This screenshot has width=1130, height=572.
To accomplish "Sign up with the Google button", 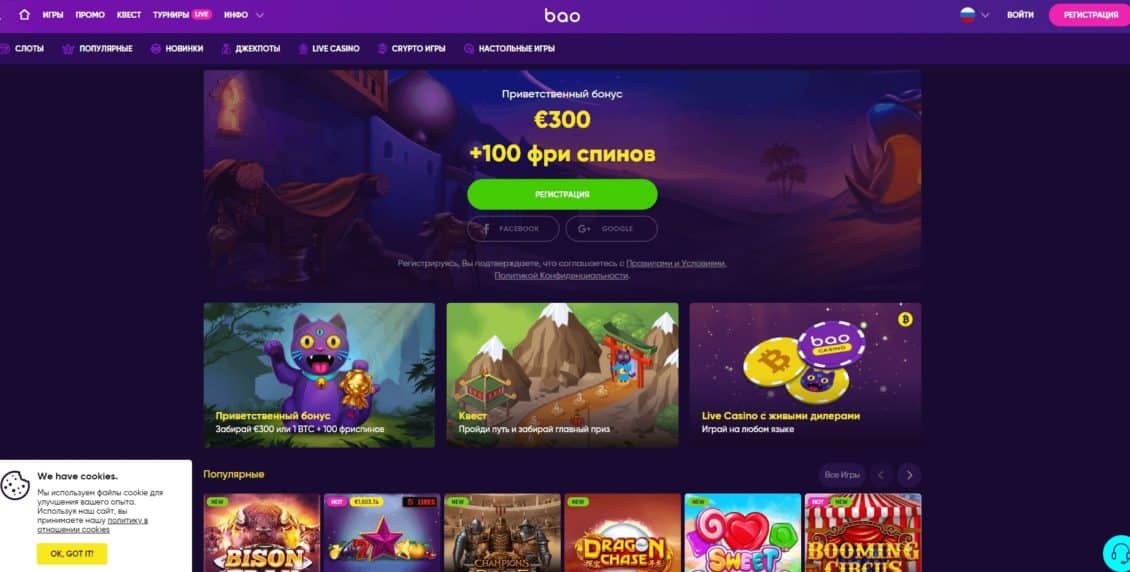I will [x=611, y=228].
